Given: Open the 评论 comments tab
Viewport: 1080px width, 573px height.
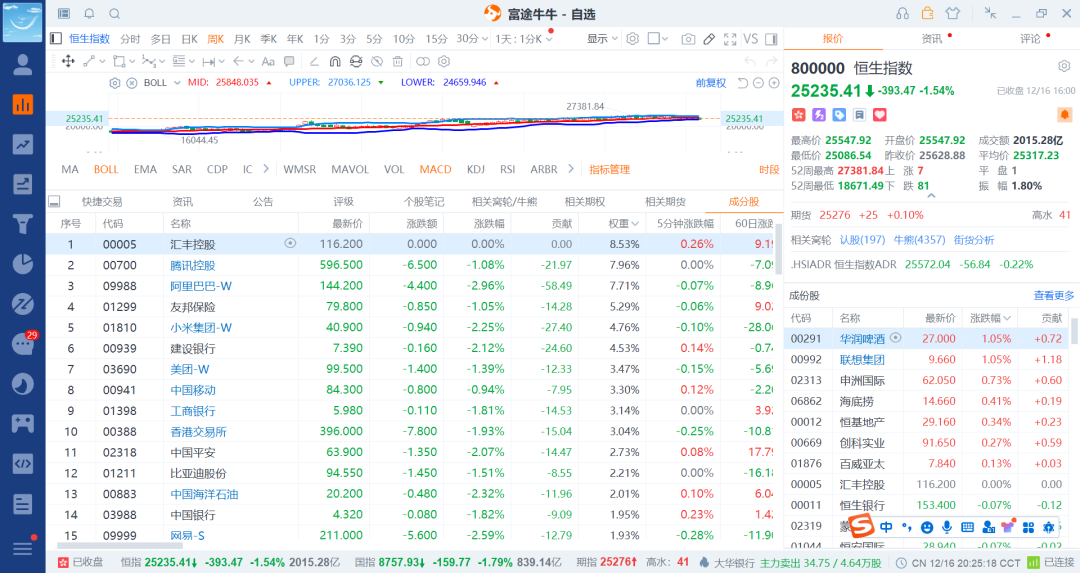Looking at the screenshot, I should (1030, 39).
